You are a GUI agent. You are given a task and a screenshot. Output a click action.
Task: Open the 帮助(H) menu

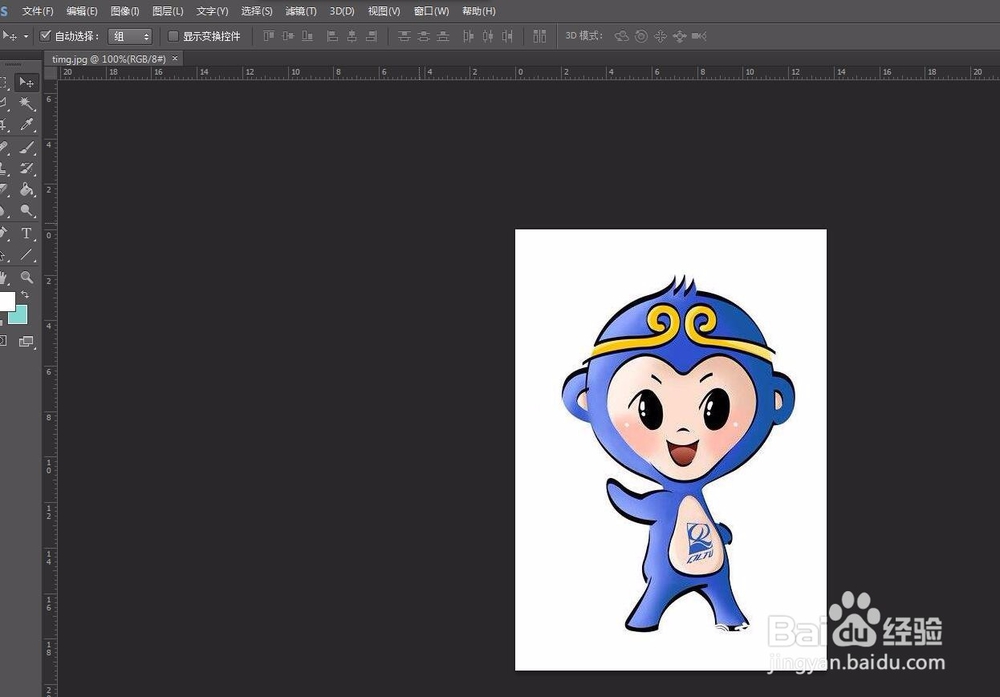[x=479, y=11]
